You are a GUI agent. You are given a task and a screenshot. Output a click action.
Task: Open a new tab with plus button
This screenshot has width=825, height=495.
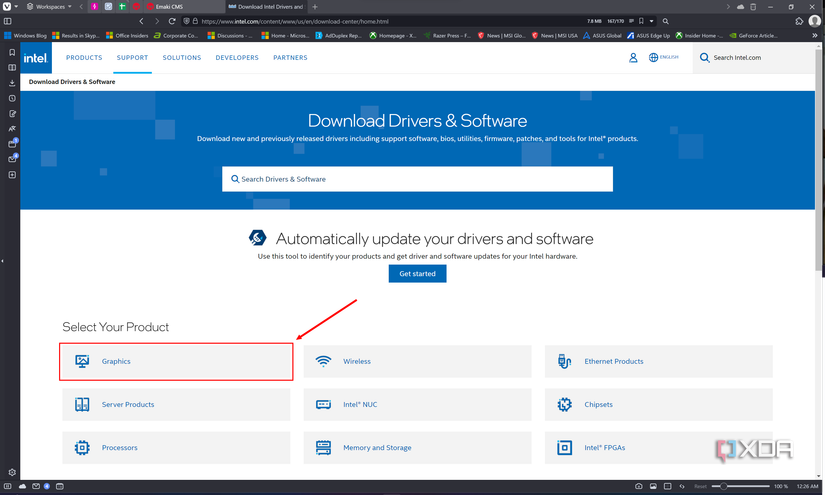315,7
